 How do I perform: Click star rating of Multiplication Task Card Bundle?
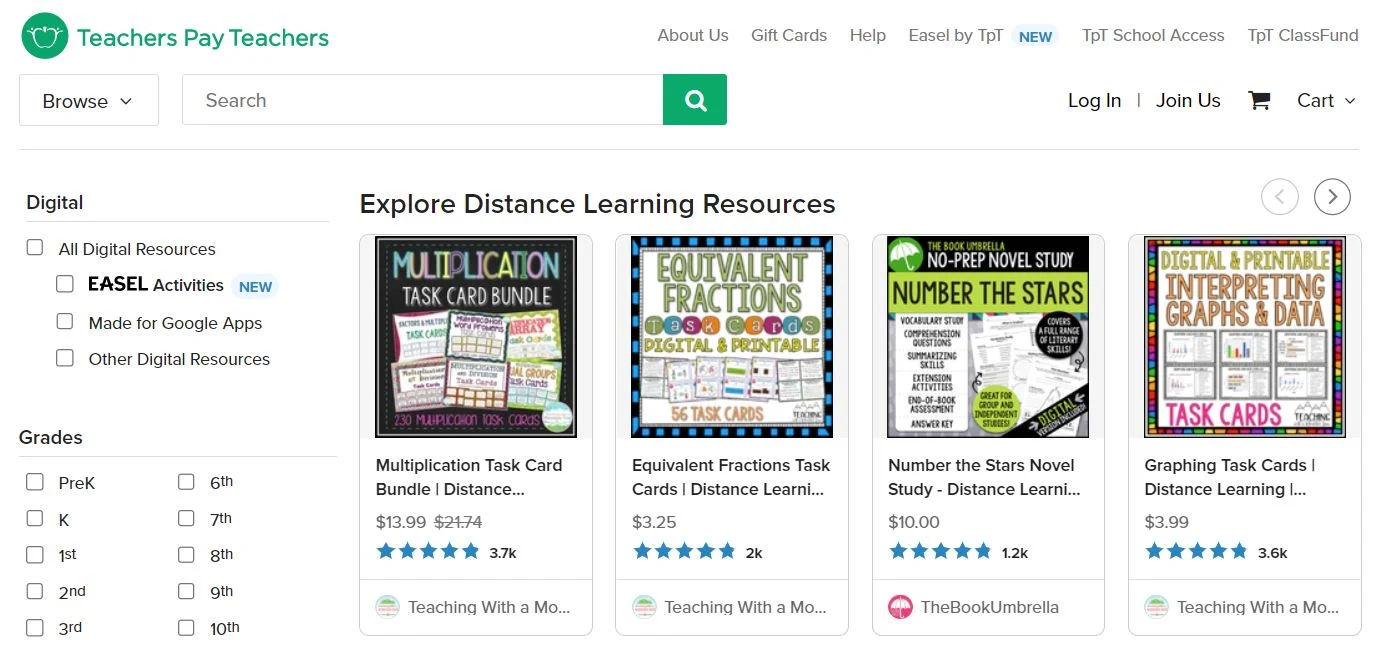point(428,551)
